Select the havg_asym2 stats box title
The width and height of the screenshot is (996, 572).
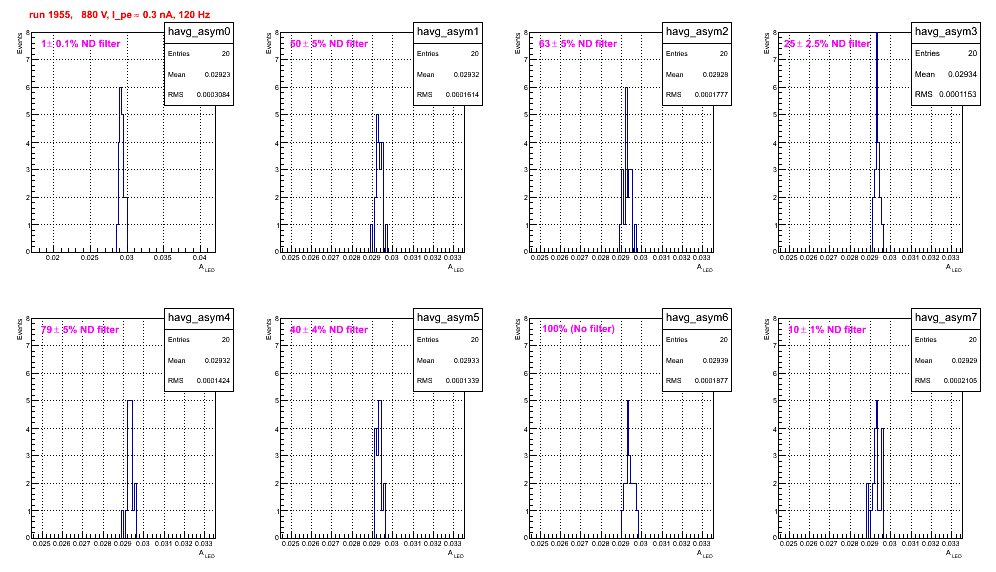697,32
